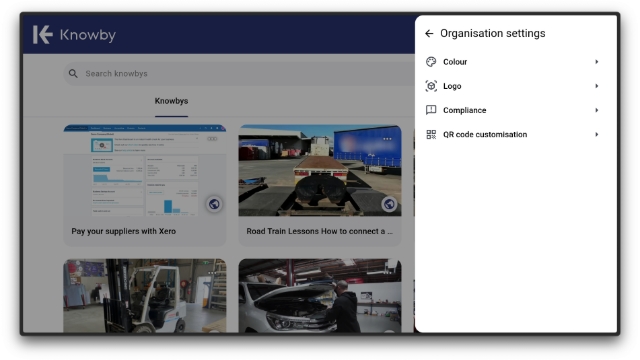Screen dimensions: 640x360
Task: Open the Road Train Lessons thumbnail
Action: [x=320, y=170]
